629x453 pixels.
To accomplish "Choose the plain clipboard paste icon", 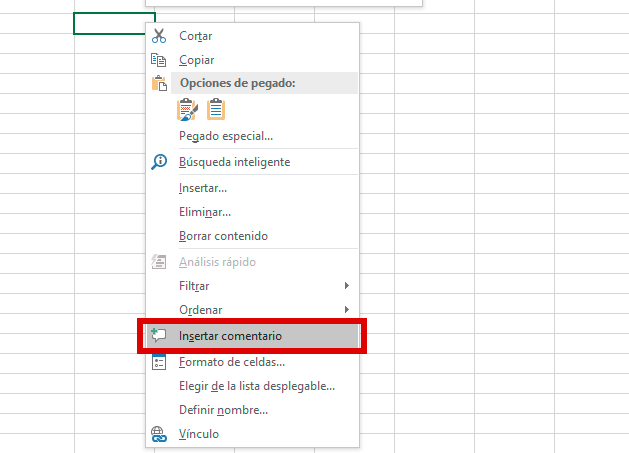I will (216, 110).
